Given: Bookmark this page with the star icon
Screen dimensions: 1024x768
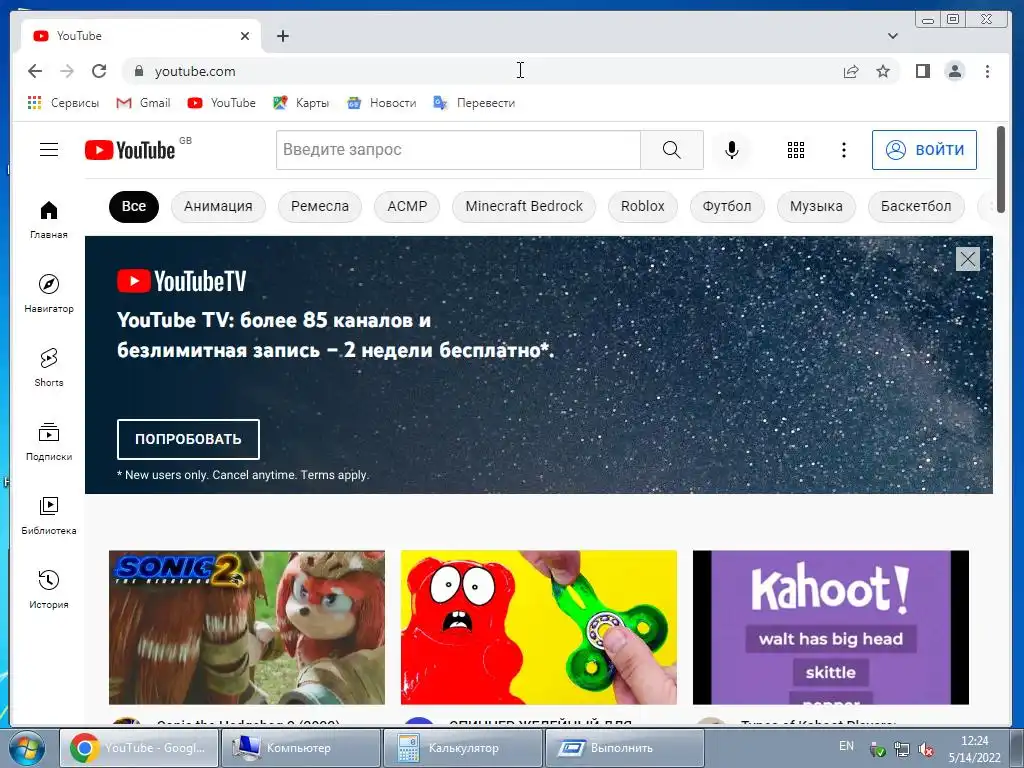Looking at the screenshot, I should point(883,71).
